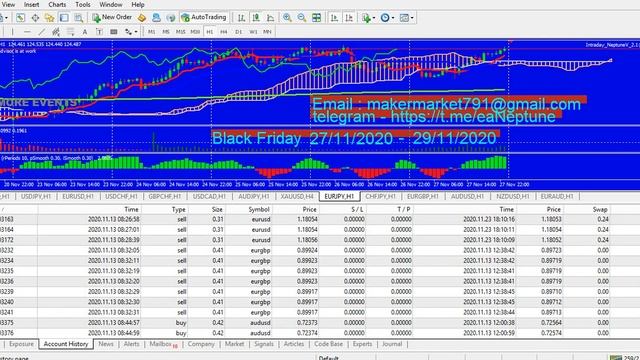Sort history by Swap column header
Viewport: 640px width, 360px height.
click(600, 209)
